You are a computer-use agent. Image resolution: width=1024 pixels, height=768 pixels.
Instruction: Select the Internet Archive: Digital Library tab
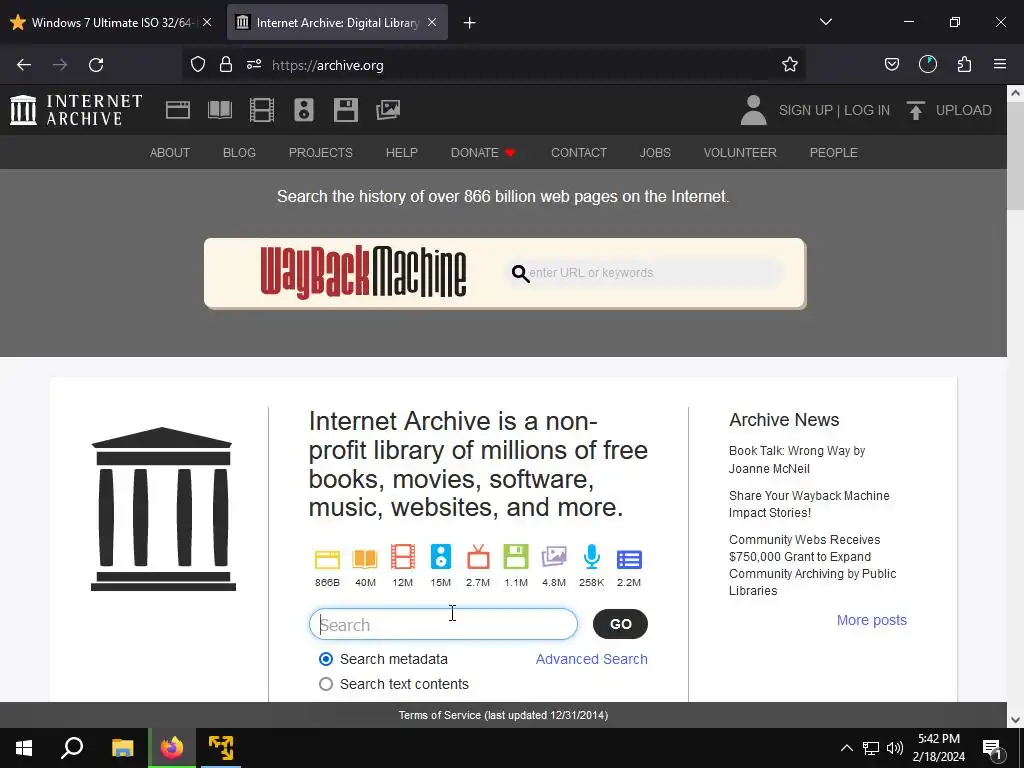337,23
